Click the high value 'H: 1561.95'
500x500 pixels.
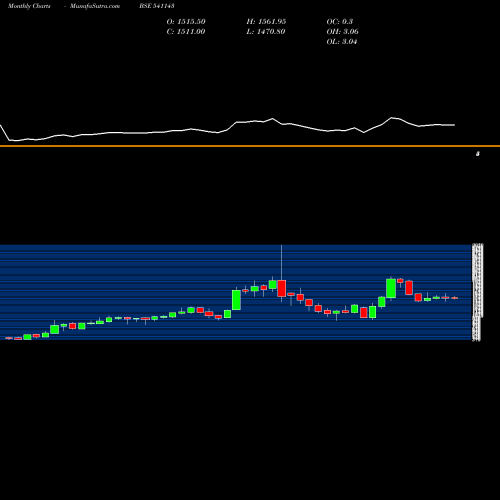click(x=266, y=21)
